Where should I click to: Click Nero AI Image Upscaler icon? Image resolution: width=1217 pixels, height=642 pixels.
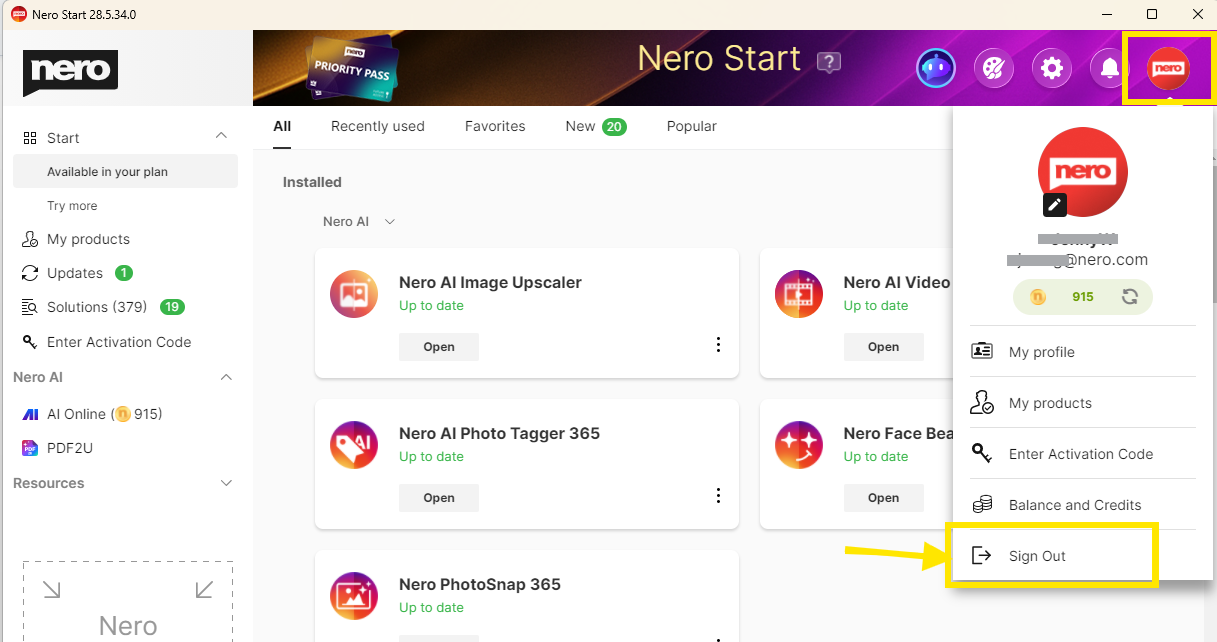[354, 294]
